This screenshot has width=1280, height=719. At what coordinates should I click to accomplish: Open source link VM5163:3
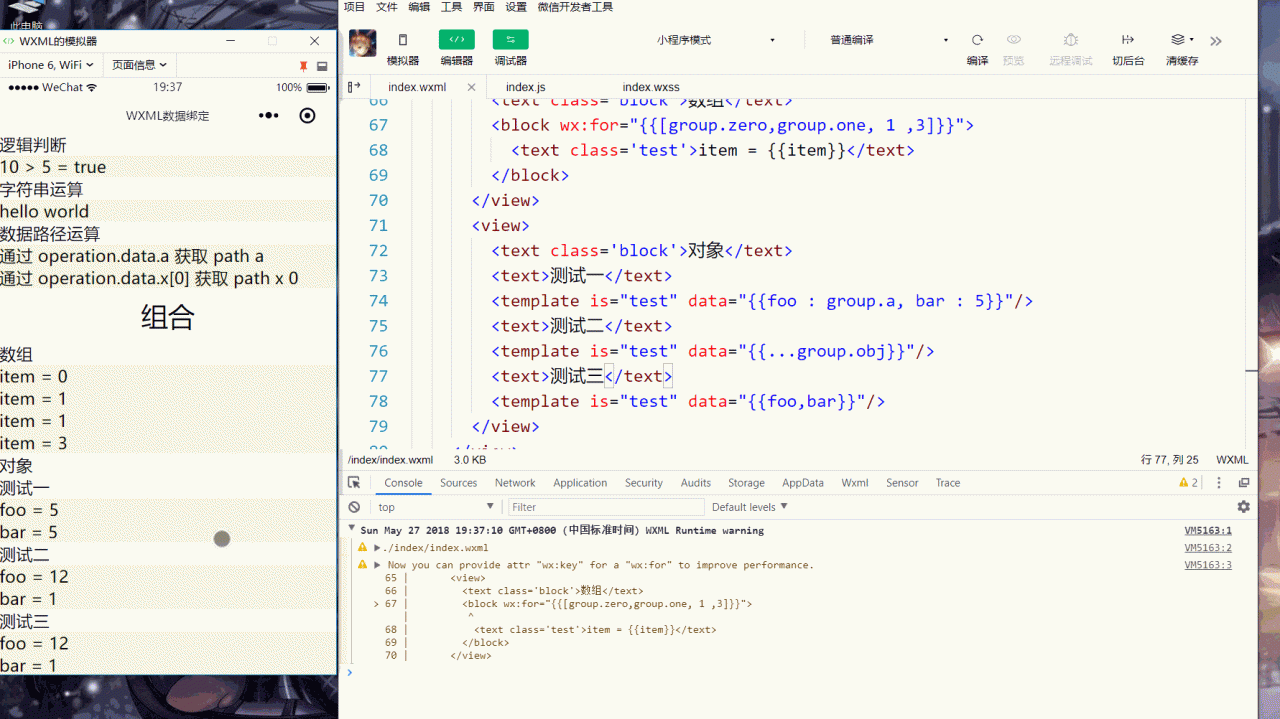(1208, 565)
